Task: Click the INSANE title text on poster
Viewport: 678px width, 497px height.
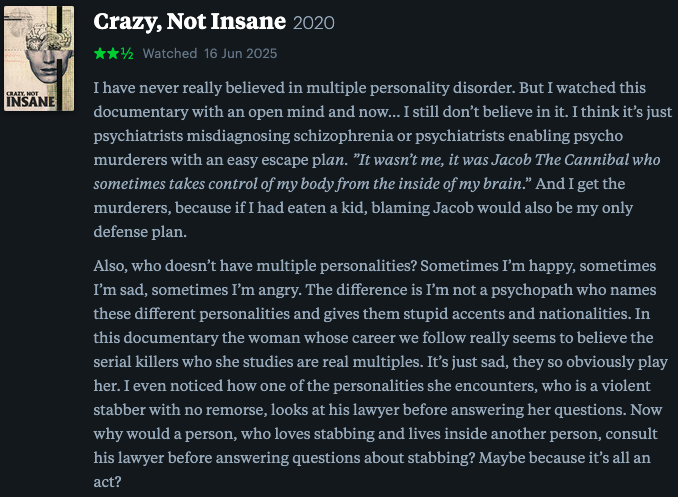Action: [31, 102]
